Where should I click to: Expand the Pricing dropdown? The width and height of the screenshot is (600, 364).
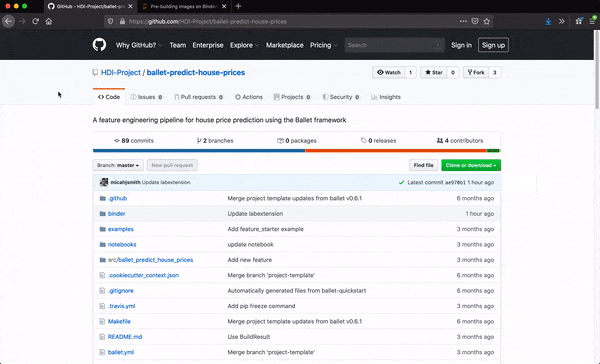tap(324, 45)
